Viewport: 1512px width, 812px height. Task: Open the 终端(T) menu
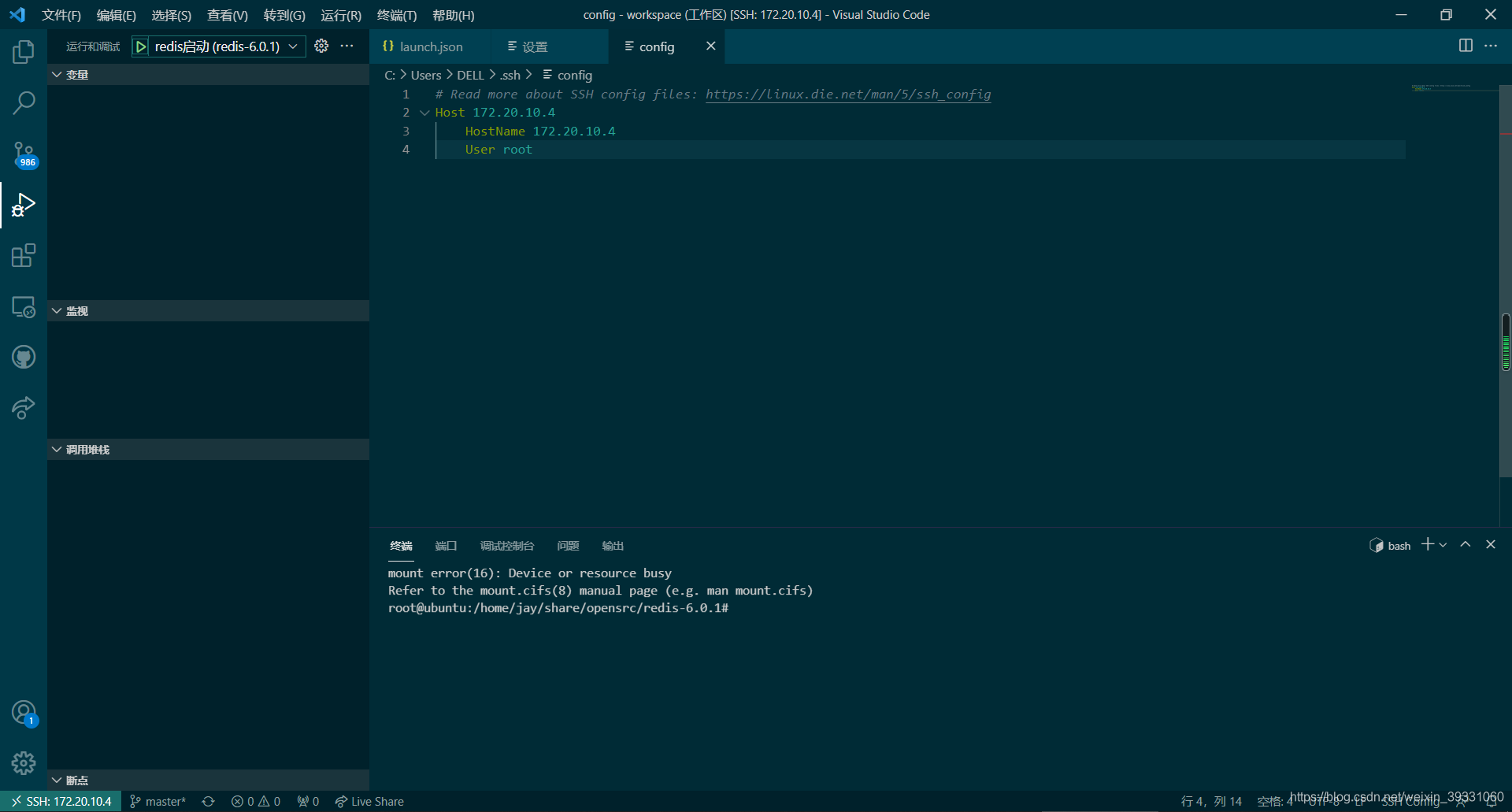click(397, 15)
